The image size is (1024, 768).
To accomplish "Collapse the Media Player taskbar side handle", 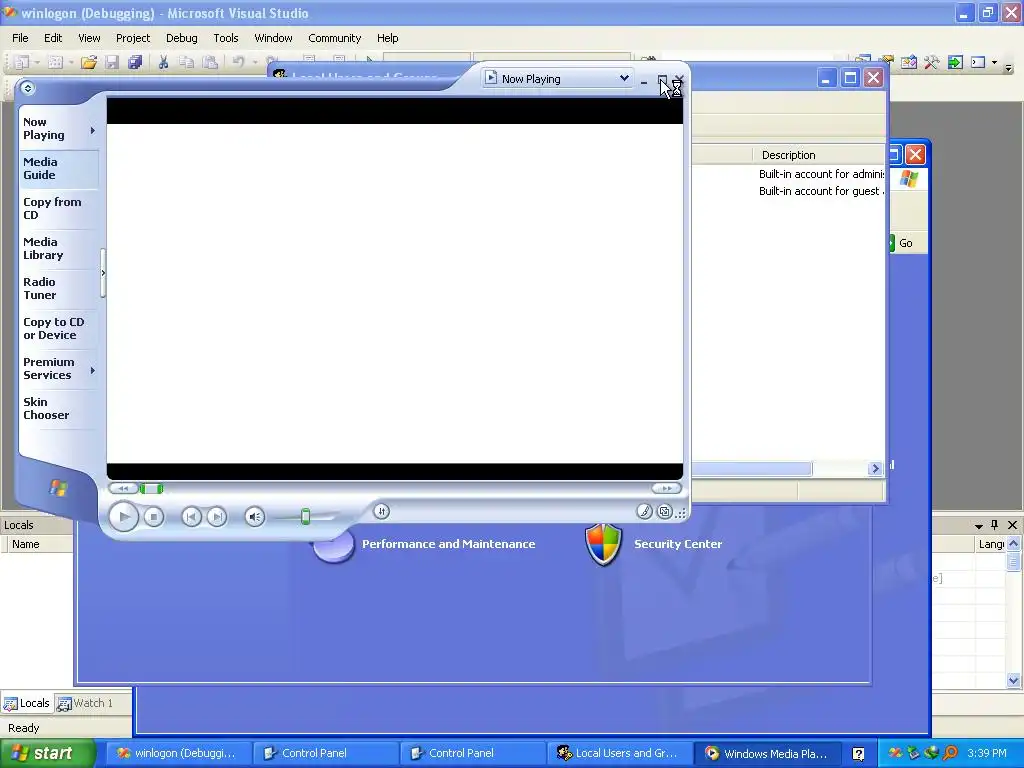I will pyautogui.click(x=103, y=273).
